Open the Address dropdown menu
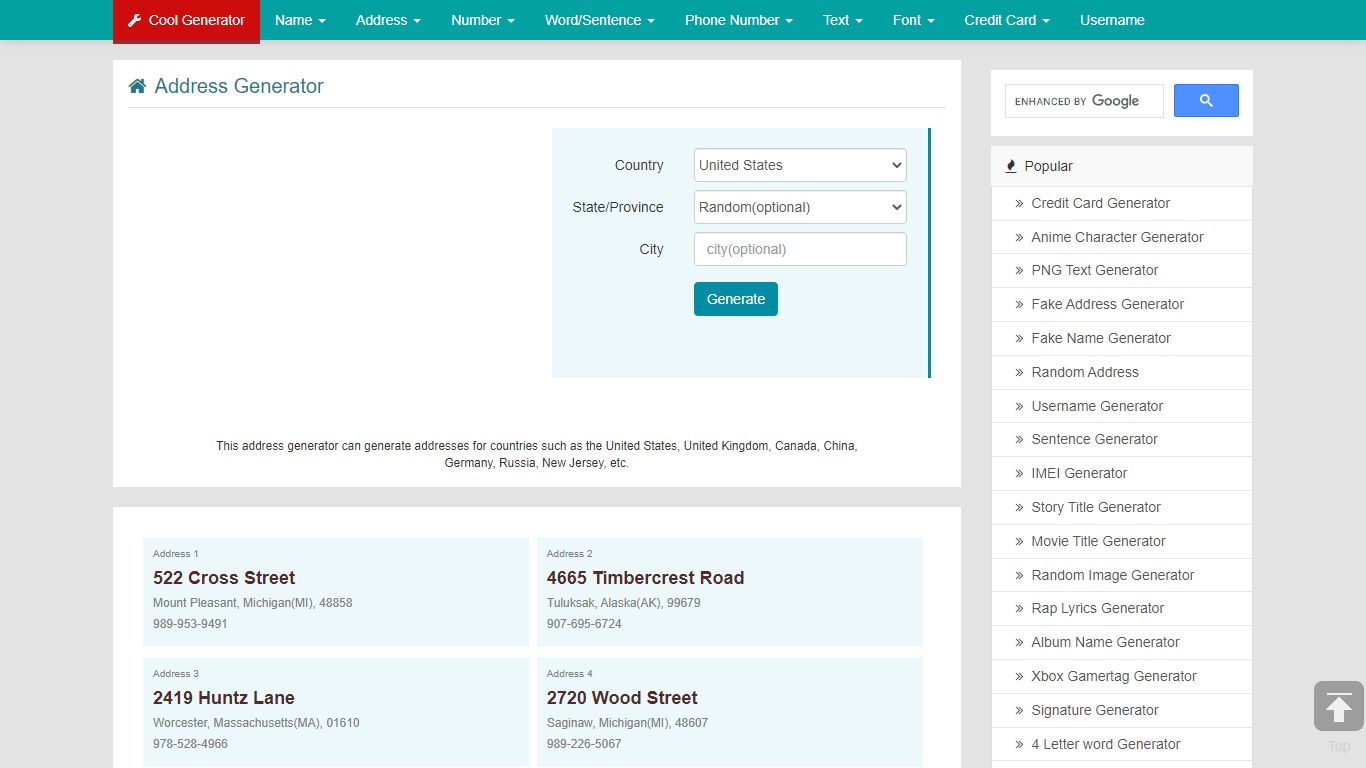The height and width of the screenshot is (768, 1366). [x=388, y=20]
